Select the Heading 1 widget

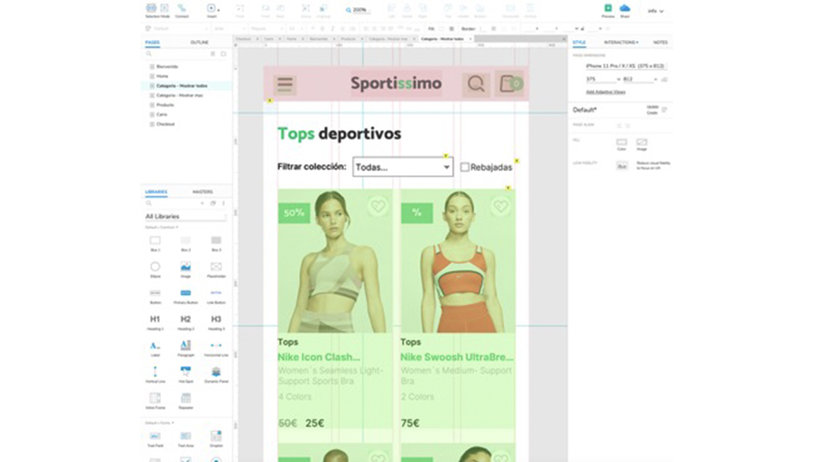click(155, 319)
